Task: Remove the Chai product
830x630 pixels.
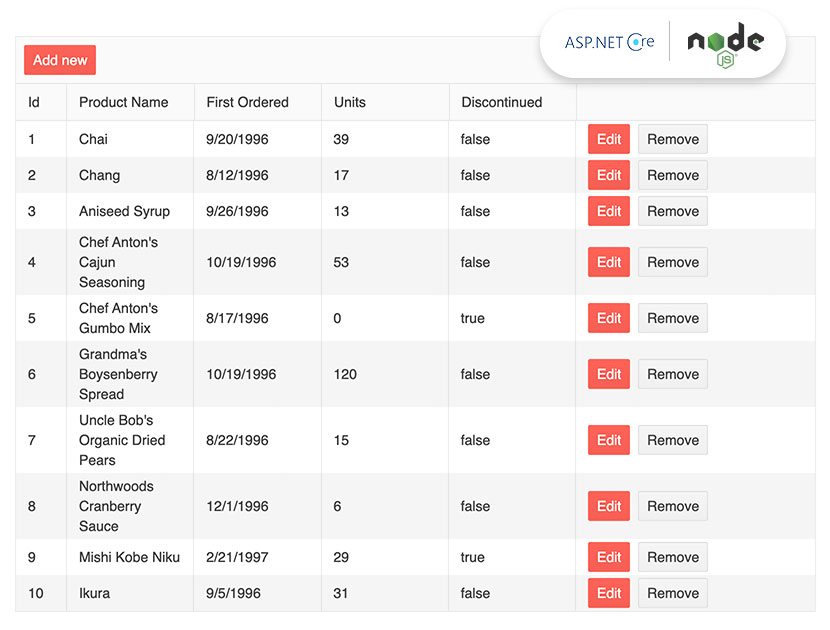Action: tap(672, 139)
